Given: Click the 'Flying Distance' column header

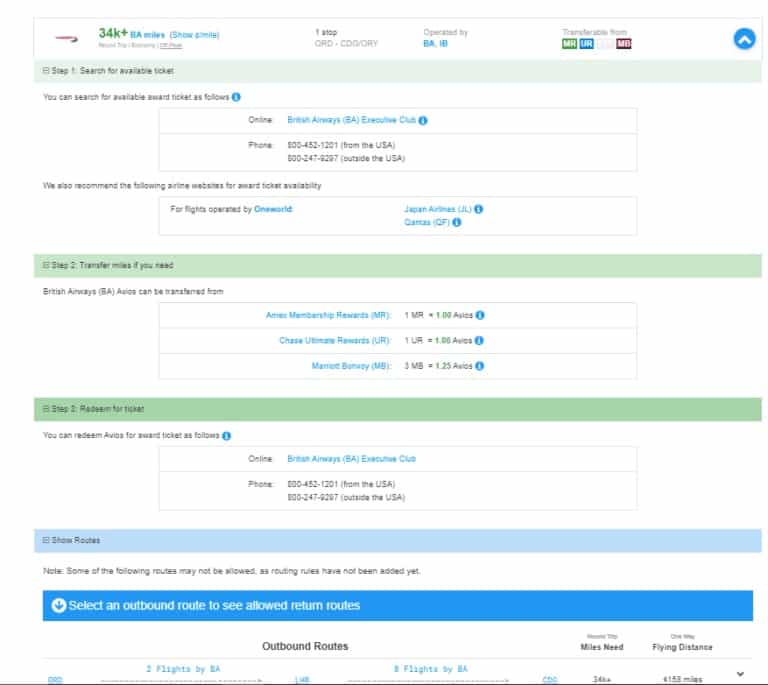Looking at the screenshot, I should pos(682,647).
